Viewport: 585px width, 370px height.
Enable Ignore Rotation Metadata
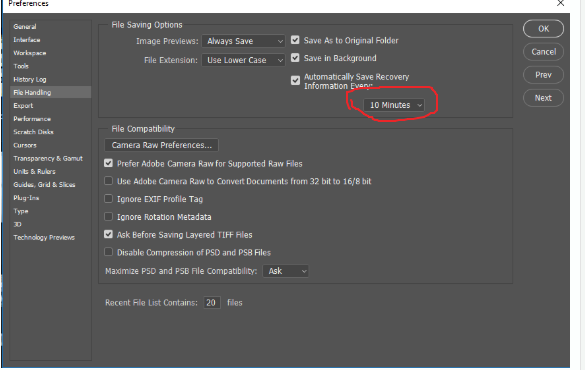click(x=108, y=216)
